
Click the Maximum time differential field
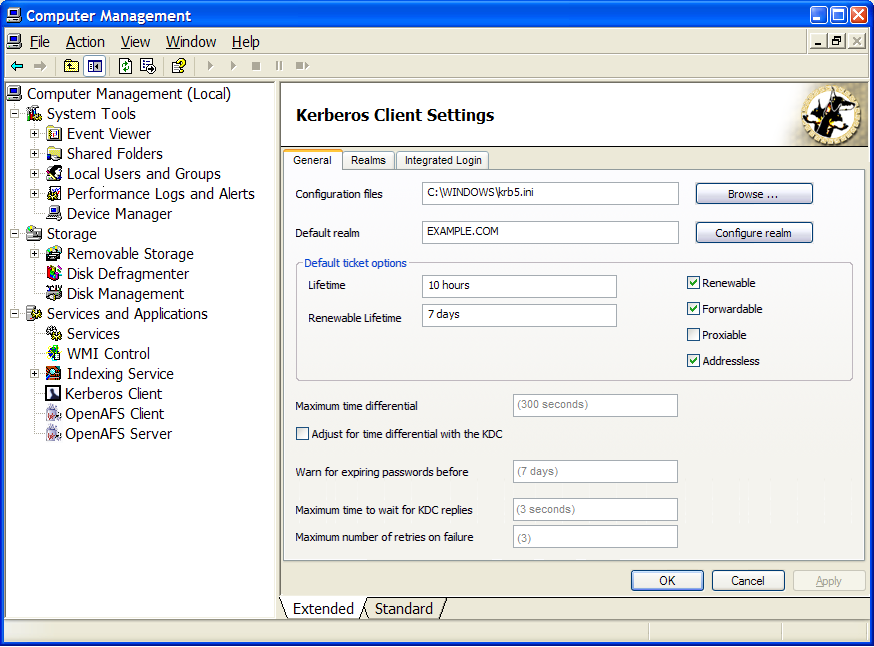595,405
